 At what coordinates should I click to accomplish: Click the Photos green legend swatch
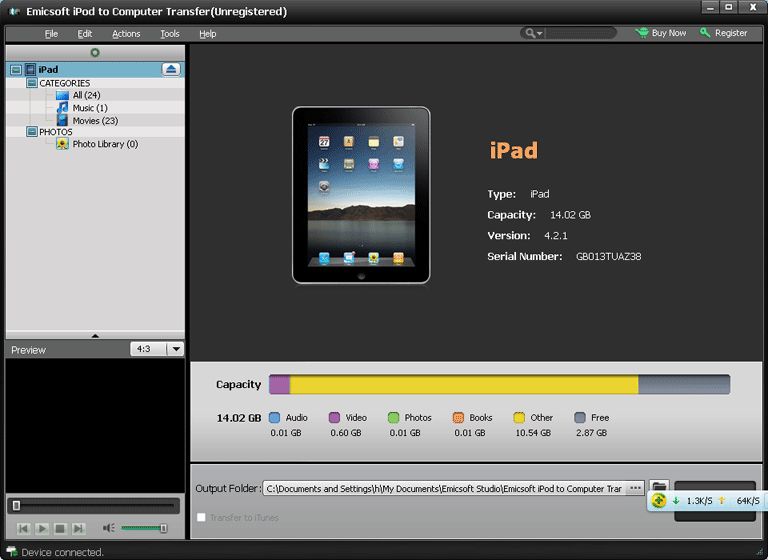(393, 417)
